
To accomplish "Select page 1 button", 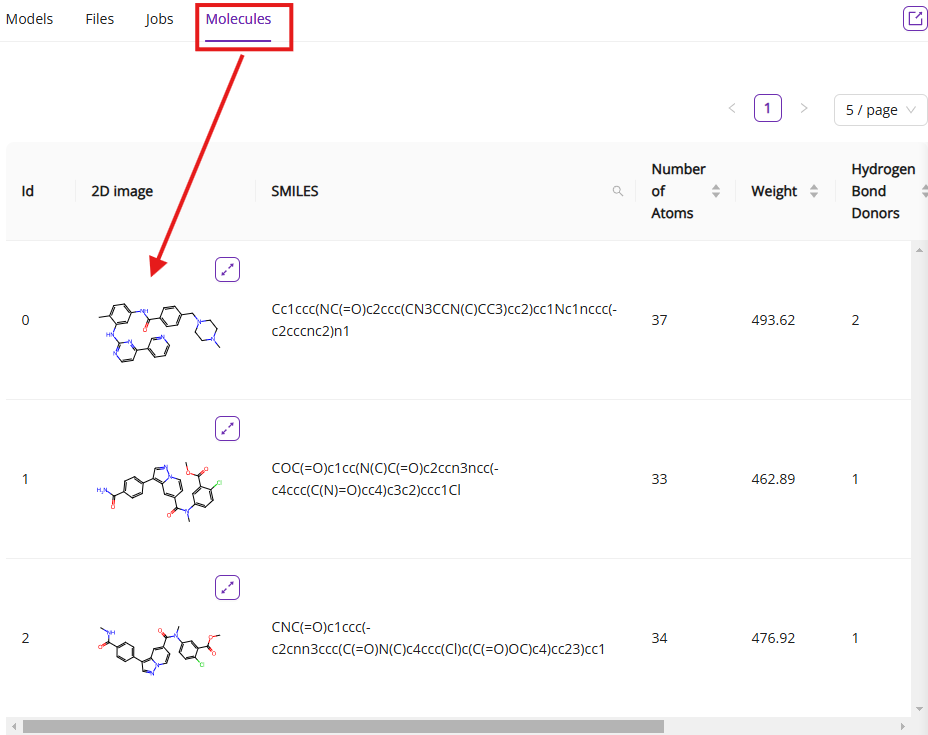I will (768, 109).
